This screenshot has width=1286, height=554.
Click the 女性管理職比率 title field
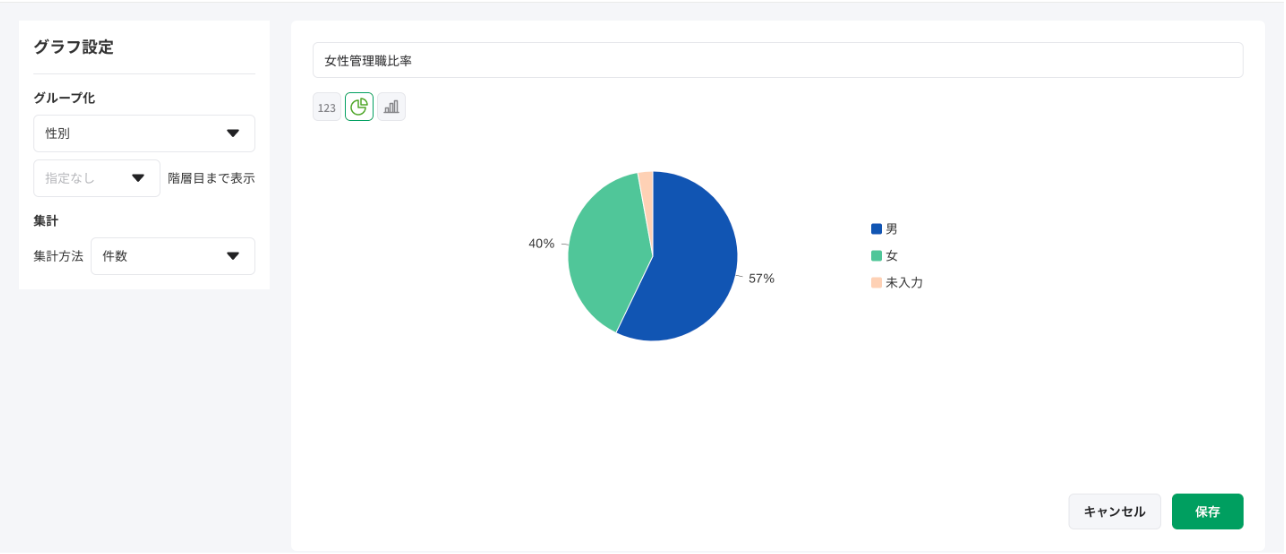(x=778, y=60)
